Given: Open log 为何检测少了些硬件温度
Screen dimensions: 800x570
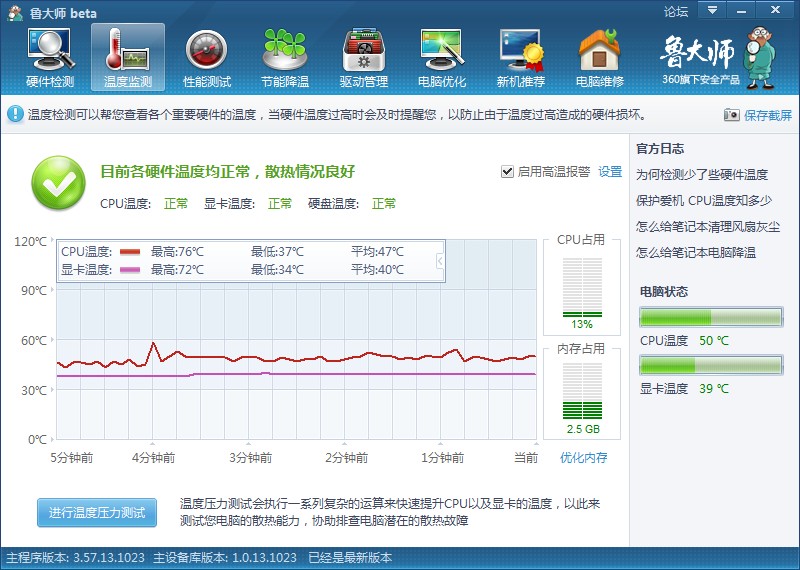Looking at the screenshot, I should point(702,175).
